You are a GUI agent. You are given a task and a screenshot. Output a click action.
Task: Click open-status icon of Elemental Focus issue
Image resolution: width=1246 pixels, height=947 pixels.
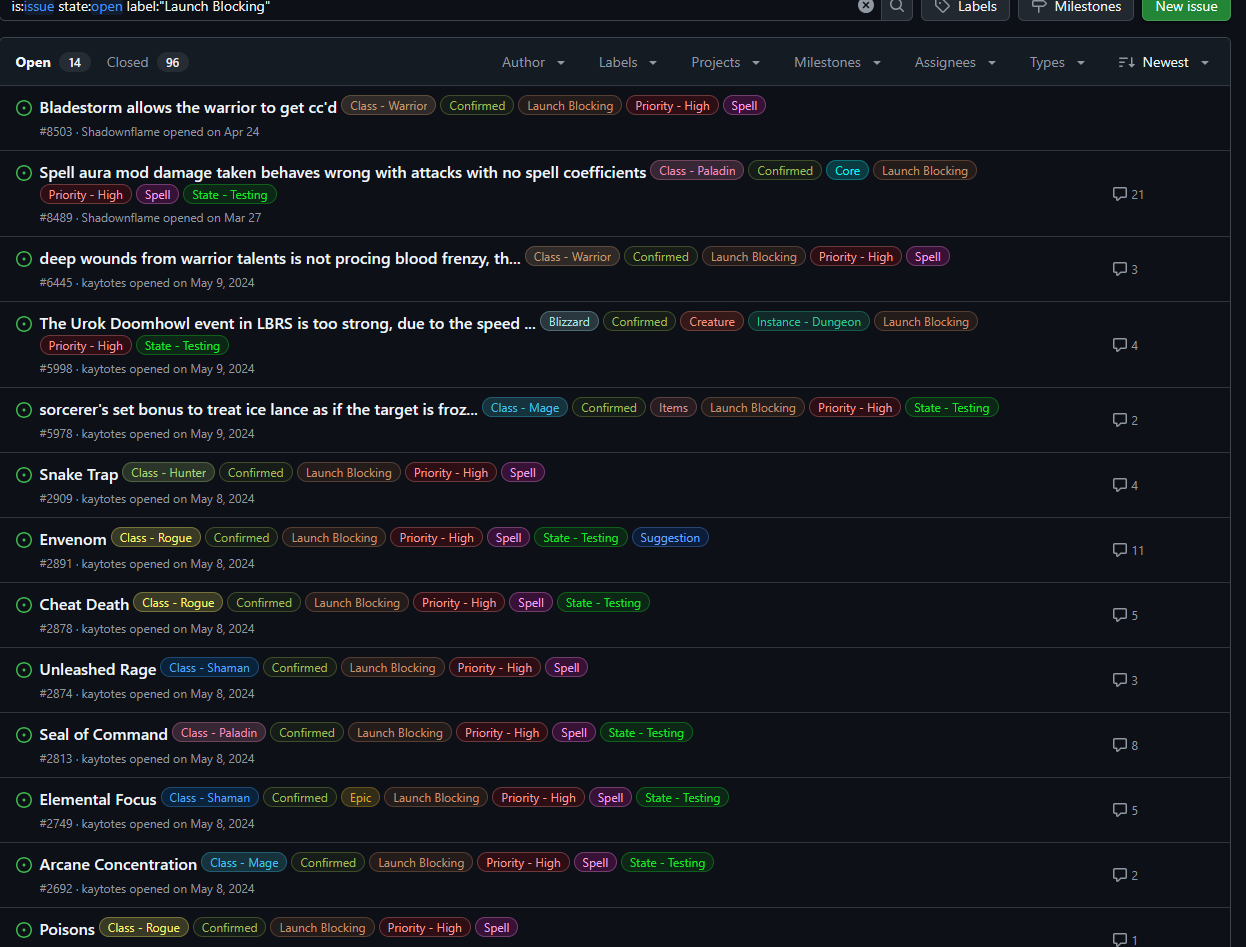24,799
